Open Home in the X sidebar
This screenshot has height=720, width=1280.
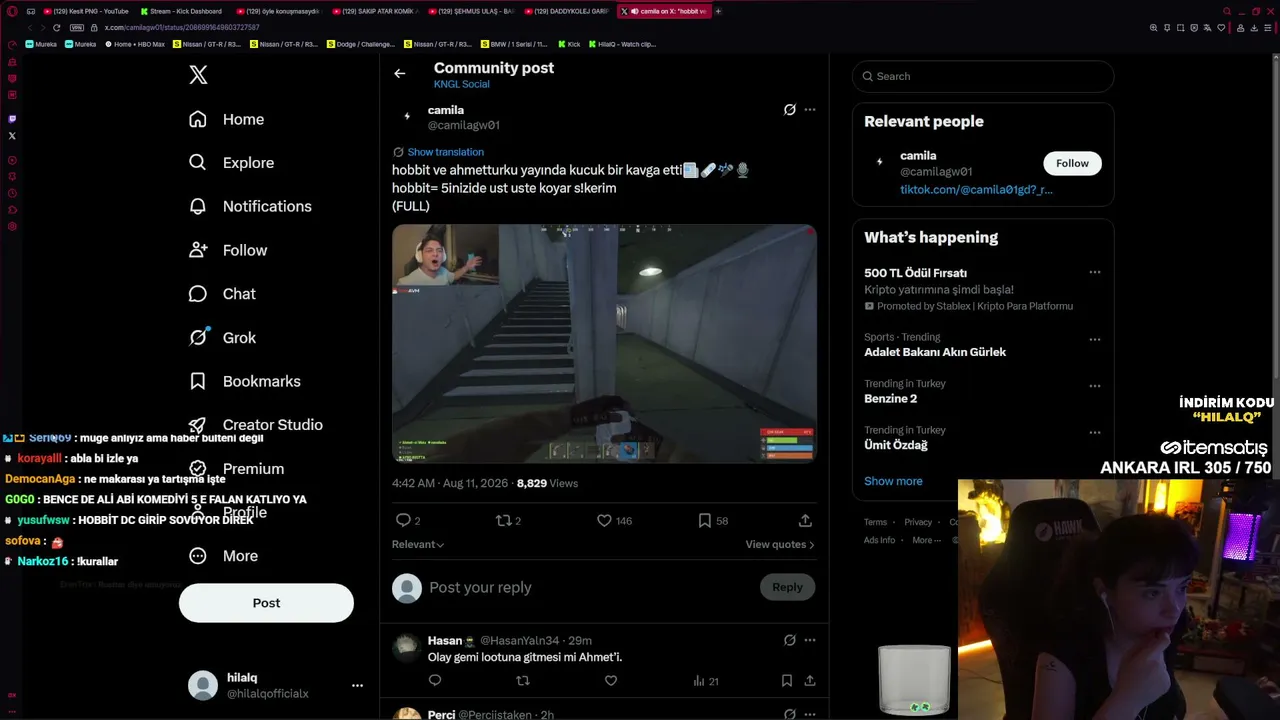pyautogui.click(x=227, y=119)
